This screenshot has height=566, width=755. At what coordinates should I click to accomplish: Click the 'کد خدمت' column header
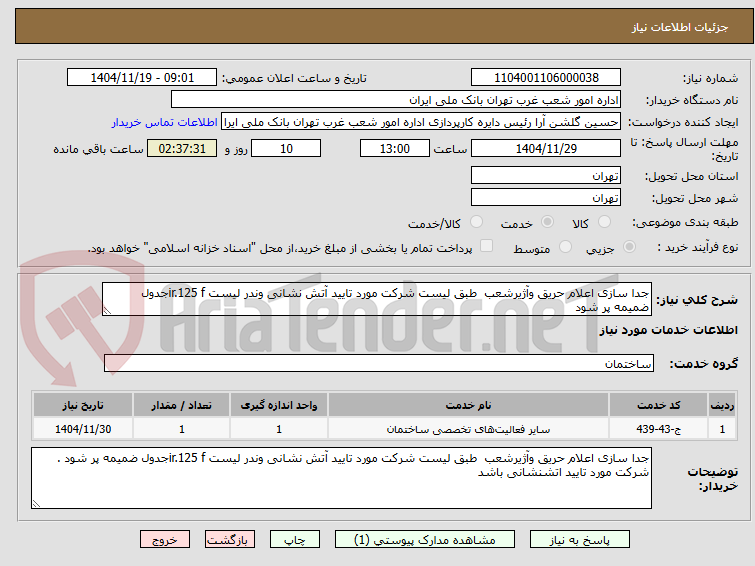[658, 405]
